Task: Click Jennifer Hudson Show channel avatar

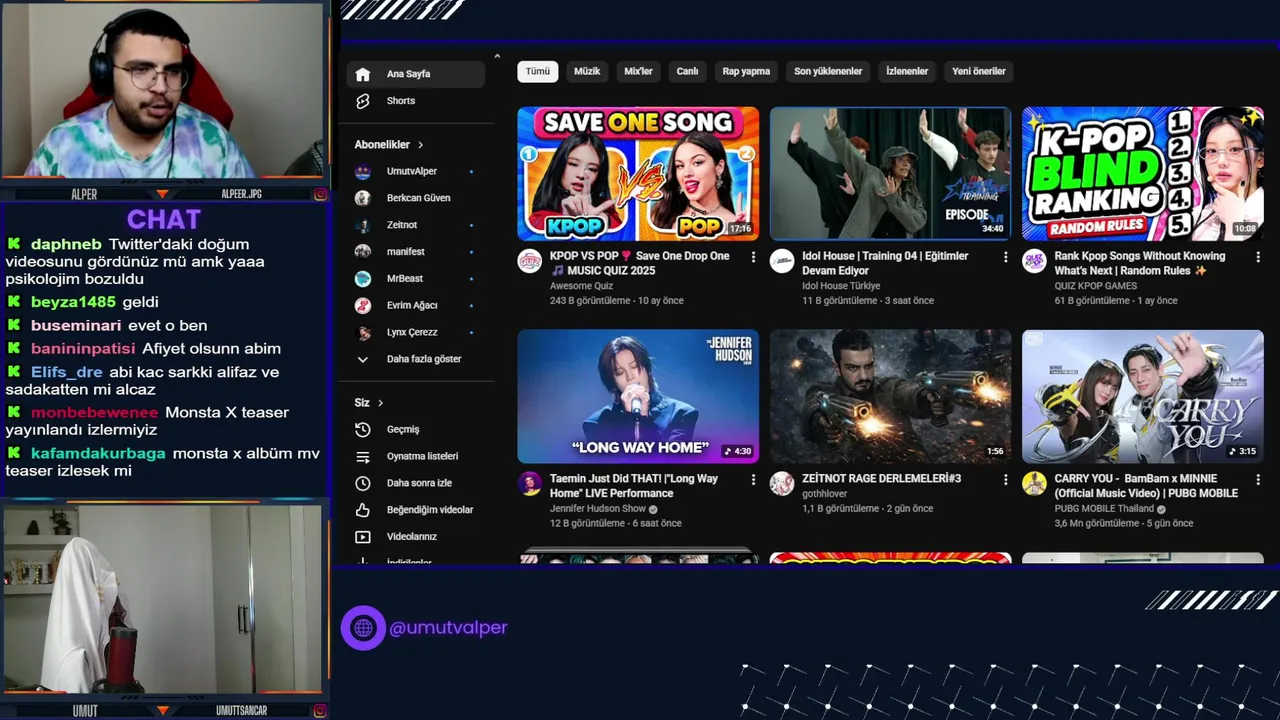Action: point(530,484)
